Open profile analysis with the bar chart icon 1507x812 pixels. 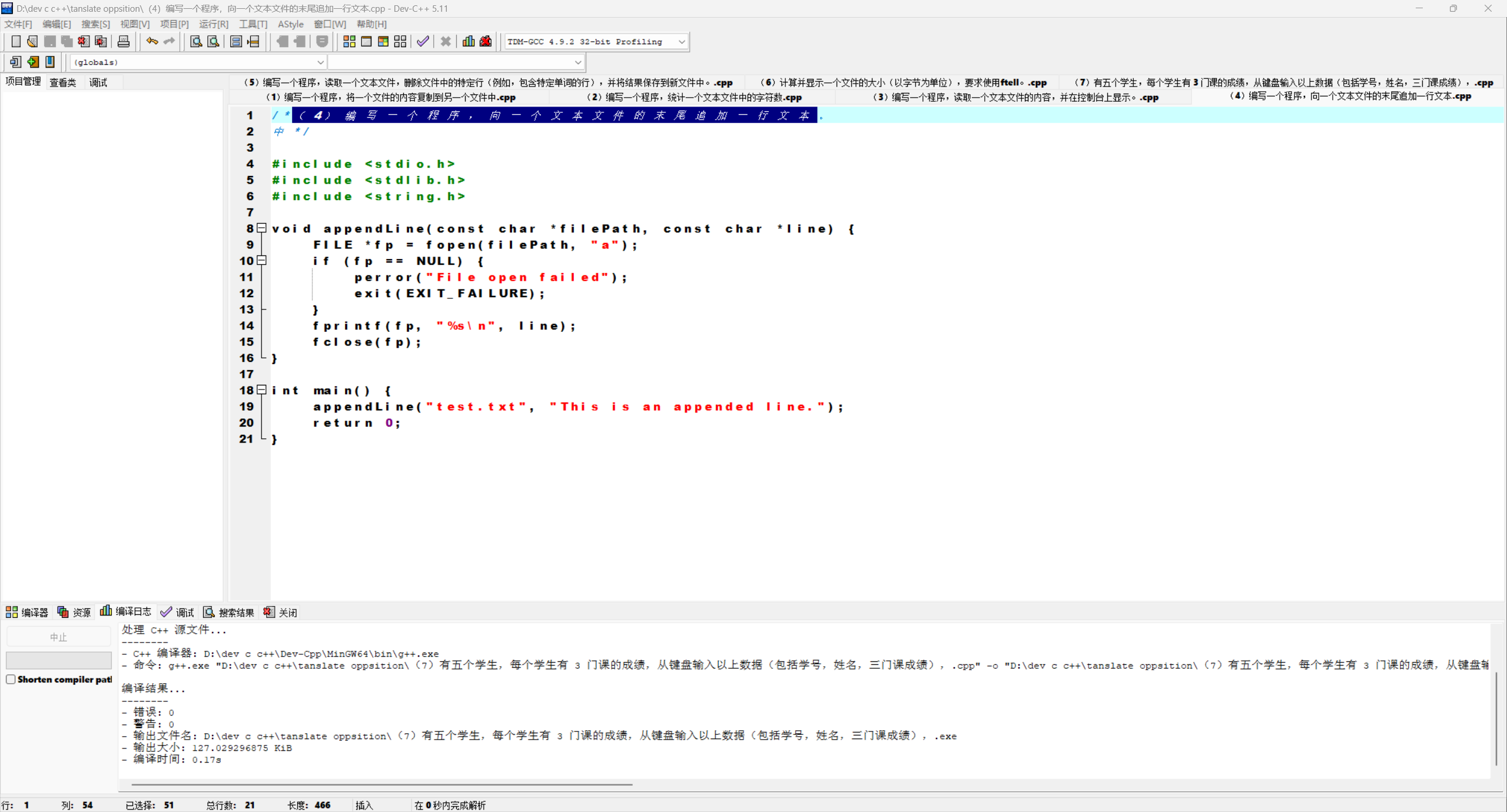468,41
